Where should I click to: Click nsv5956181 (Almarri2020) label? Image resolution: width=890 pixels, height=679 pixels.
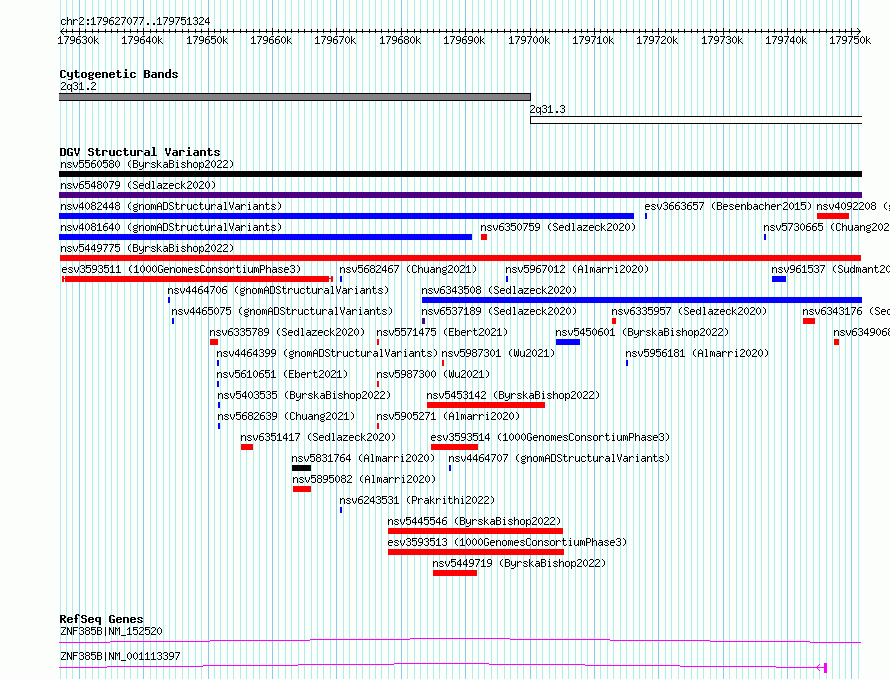[x=697, y=353]
